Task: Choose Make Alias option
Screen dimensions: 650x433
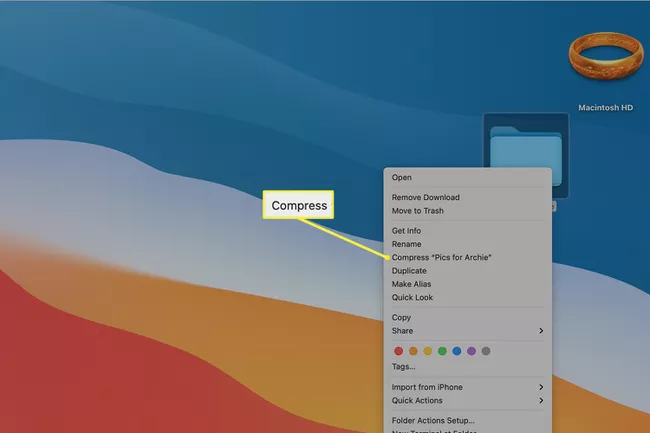Action: [x=412, y=284]
